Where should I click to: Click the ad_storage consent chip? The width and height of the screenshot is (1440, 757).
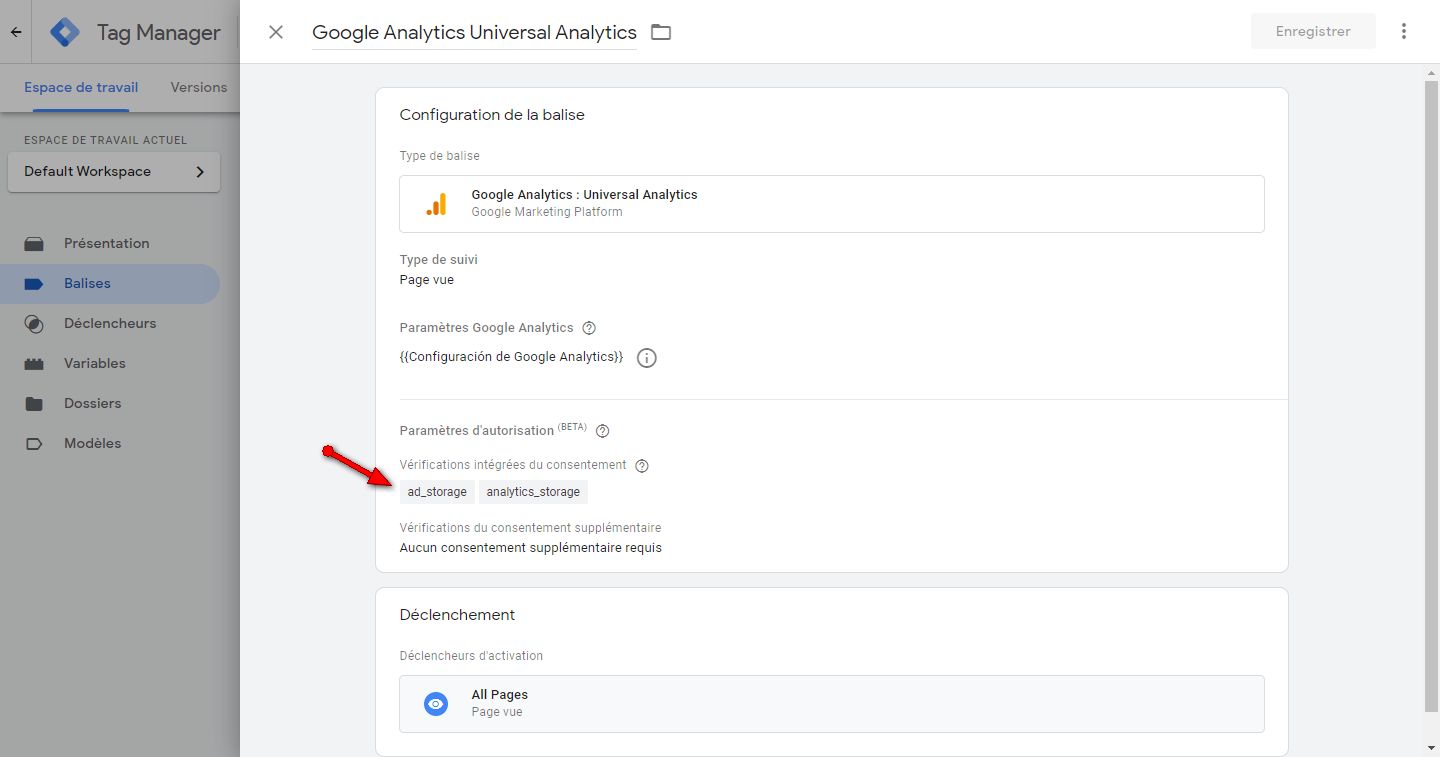(x=437, y=492)
